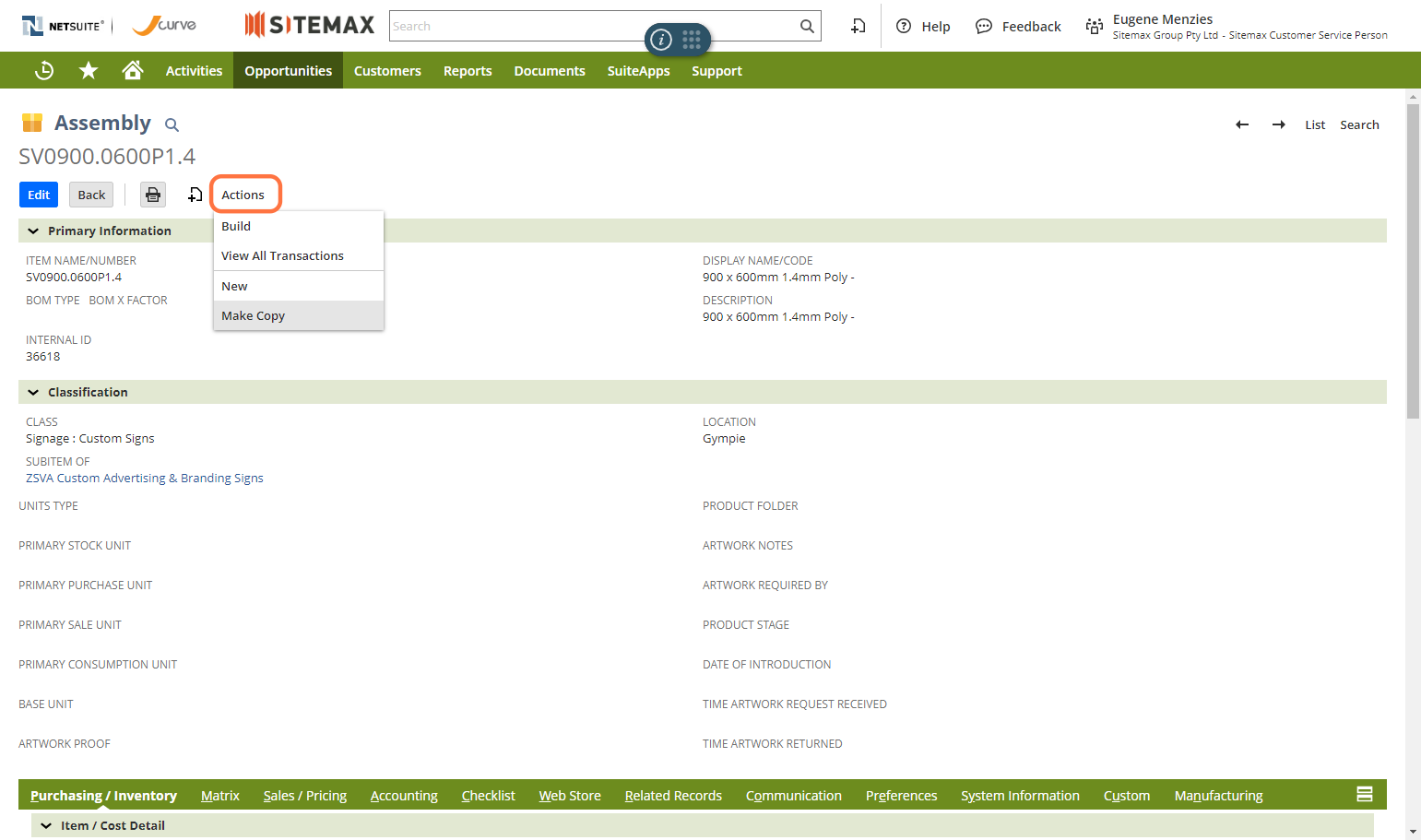Collapse the Item / Cost Detail section
The height and width of the screenshot is (840, 1421).
[46, 825]
